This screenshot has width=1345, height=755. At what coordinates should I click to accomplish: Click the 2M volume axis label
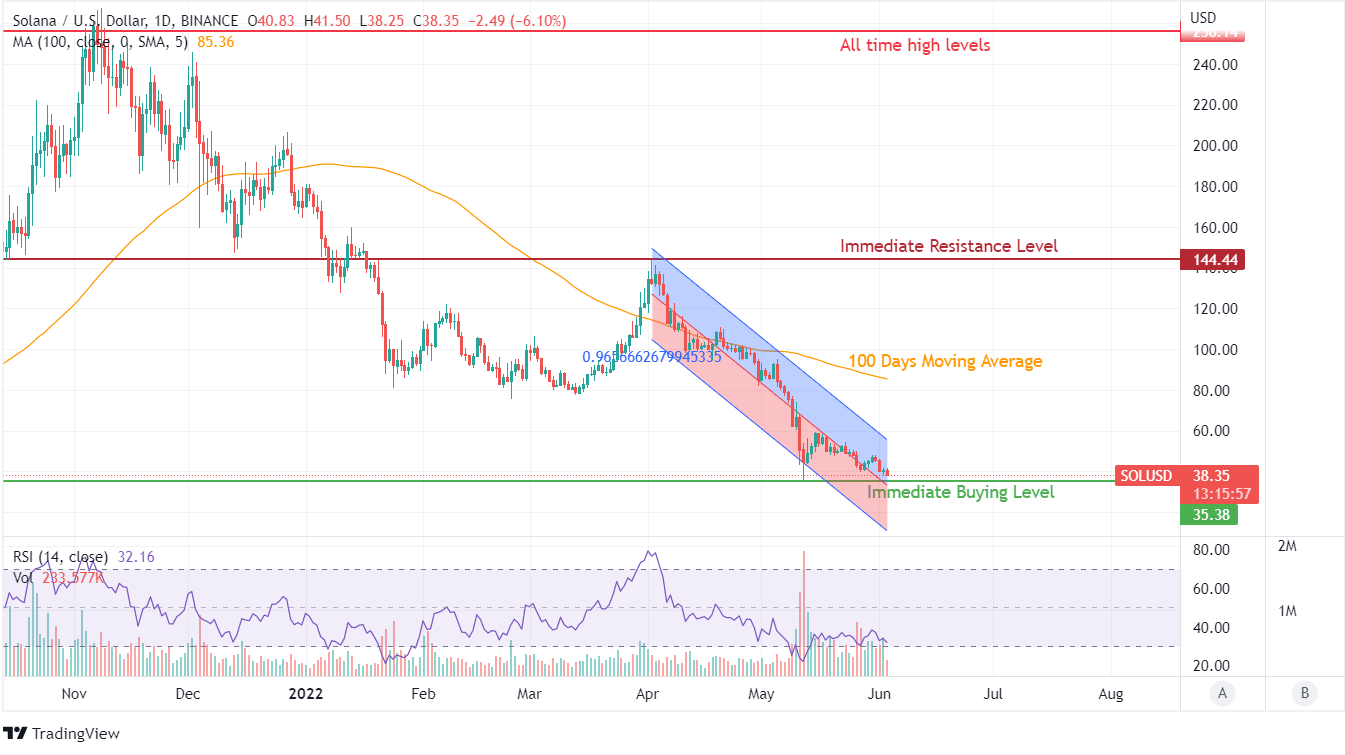pyautogui.click(x=1287, y=546)
